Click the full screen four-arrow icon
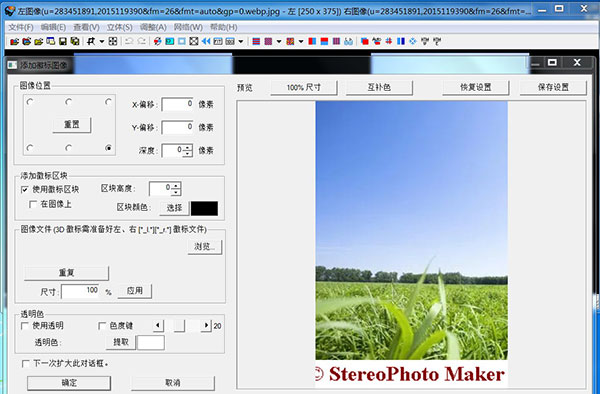600x394 pixels. click(x=112, y=41)
